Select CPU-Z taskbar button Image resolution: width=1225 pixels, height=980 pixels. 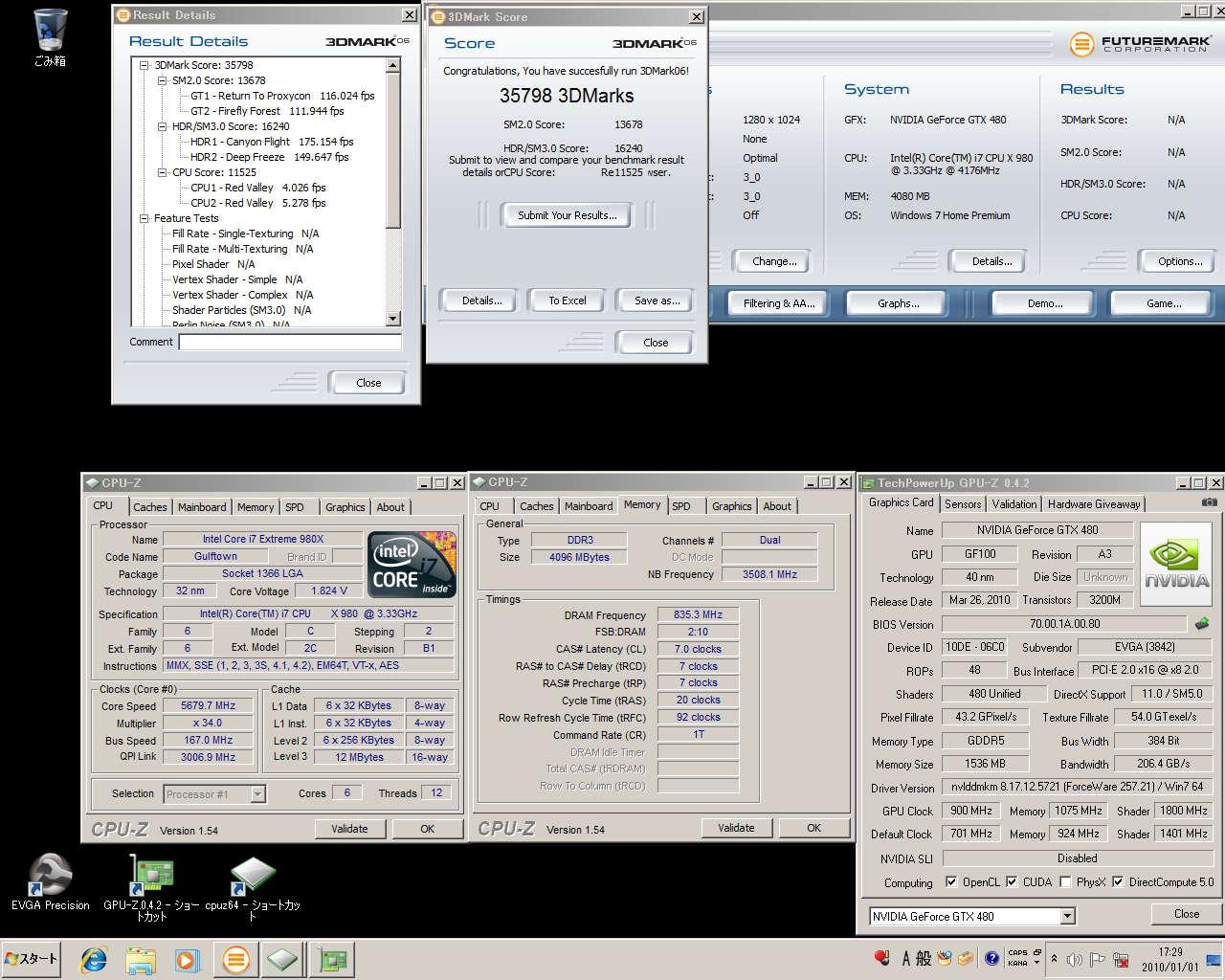tap(283, 960)
